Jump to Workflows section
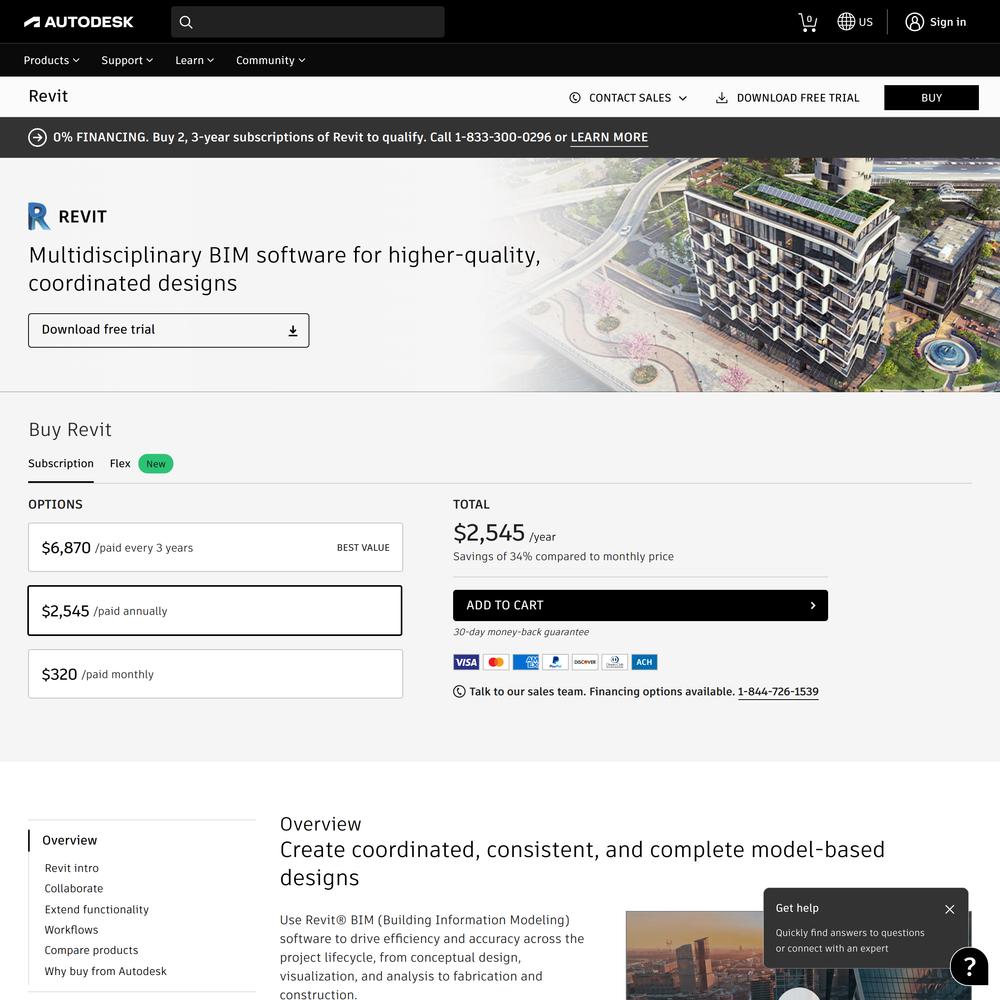The width and height of the screenshot is (1000, 1000). coord(71,930)
